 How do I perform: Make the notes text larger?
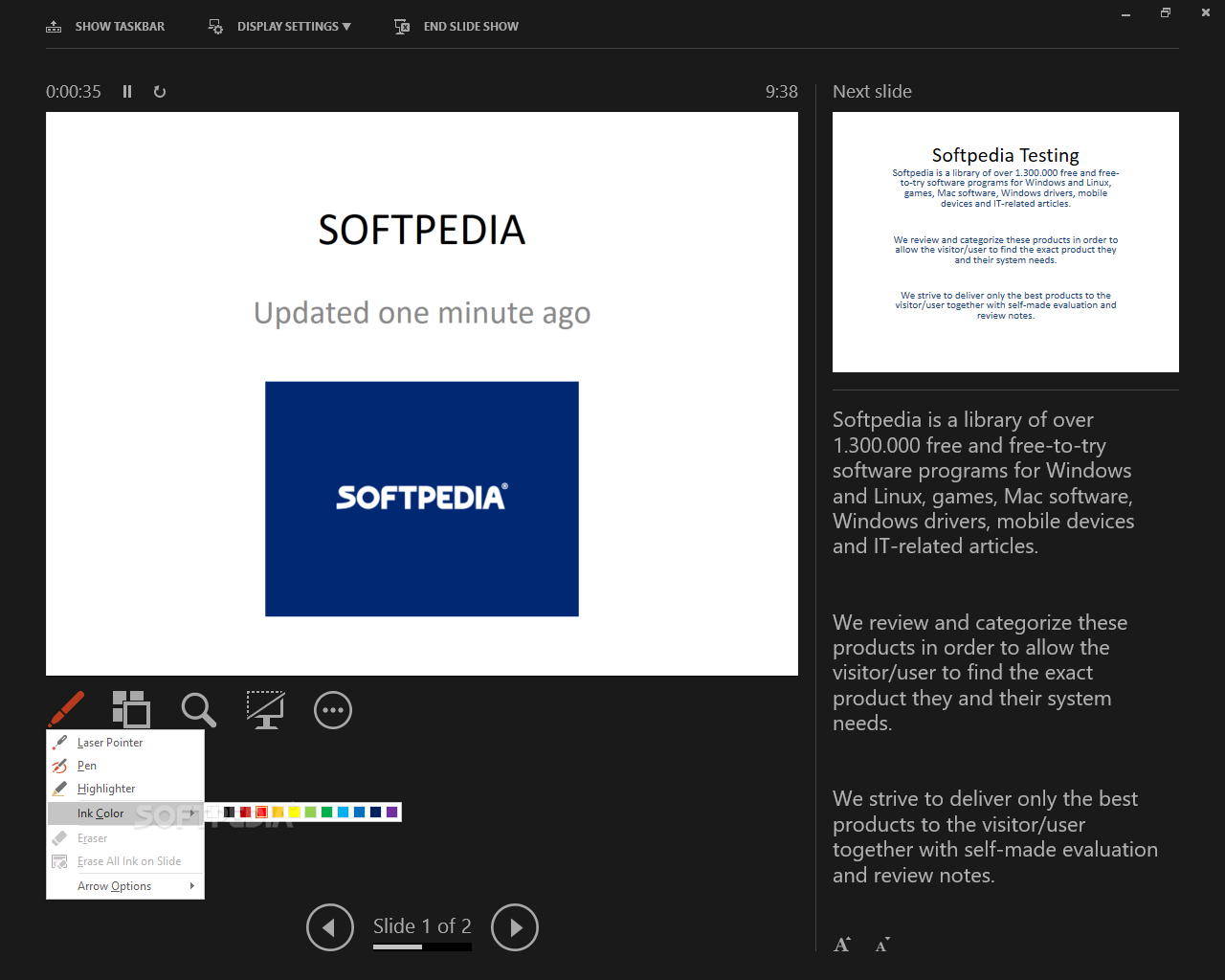(x=842, y=945)
